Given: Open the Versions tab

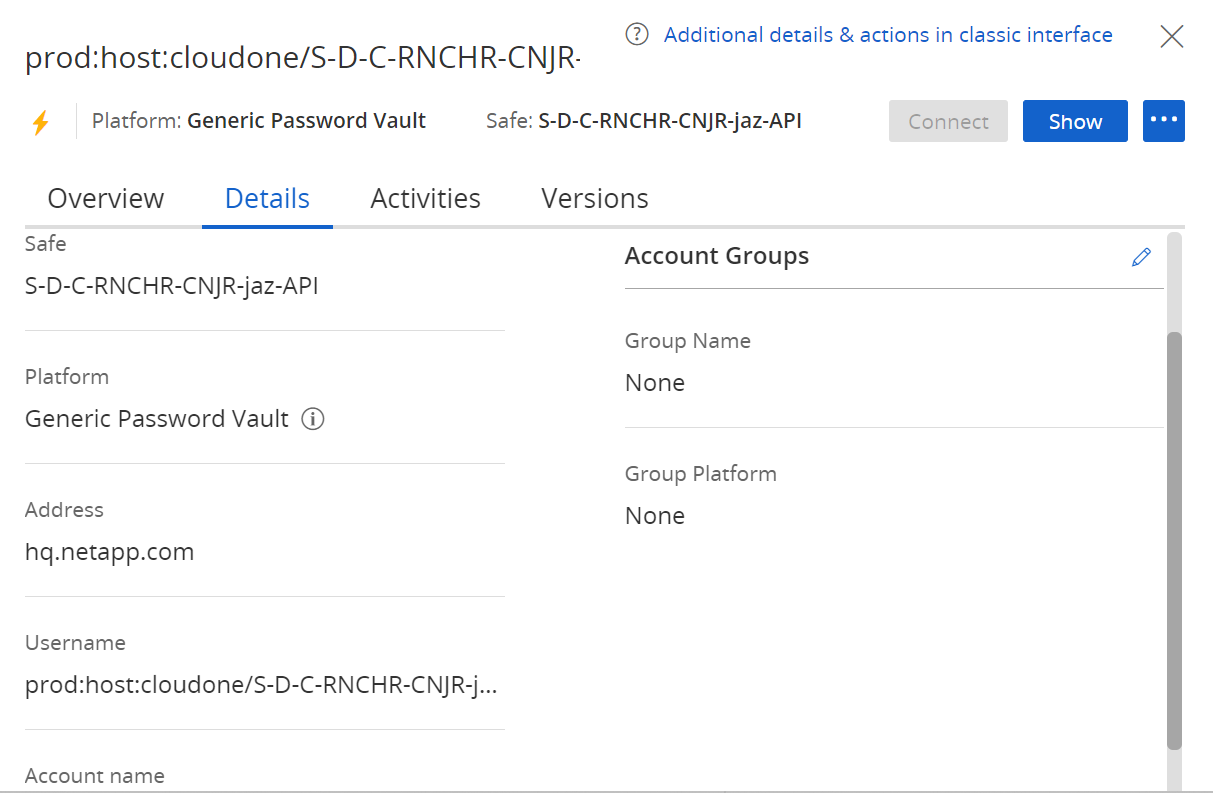Looking at the screenshot, I should pos(595,198).
